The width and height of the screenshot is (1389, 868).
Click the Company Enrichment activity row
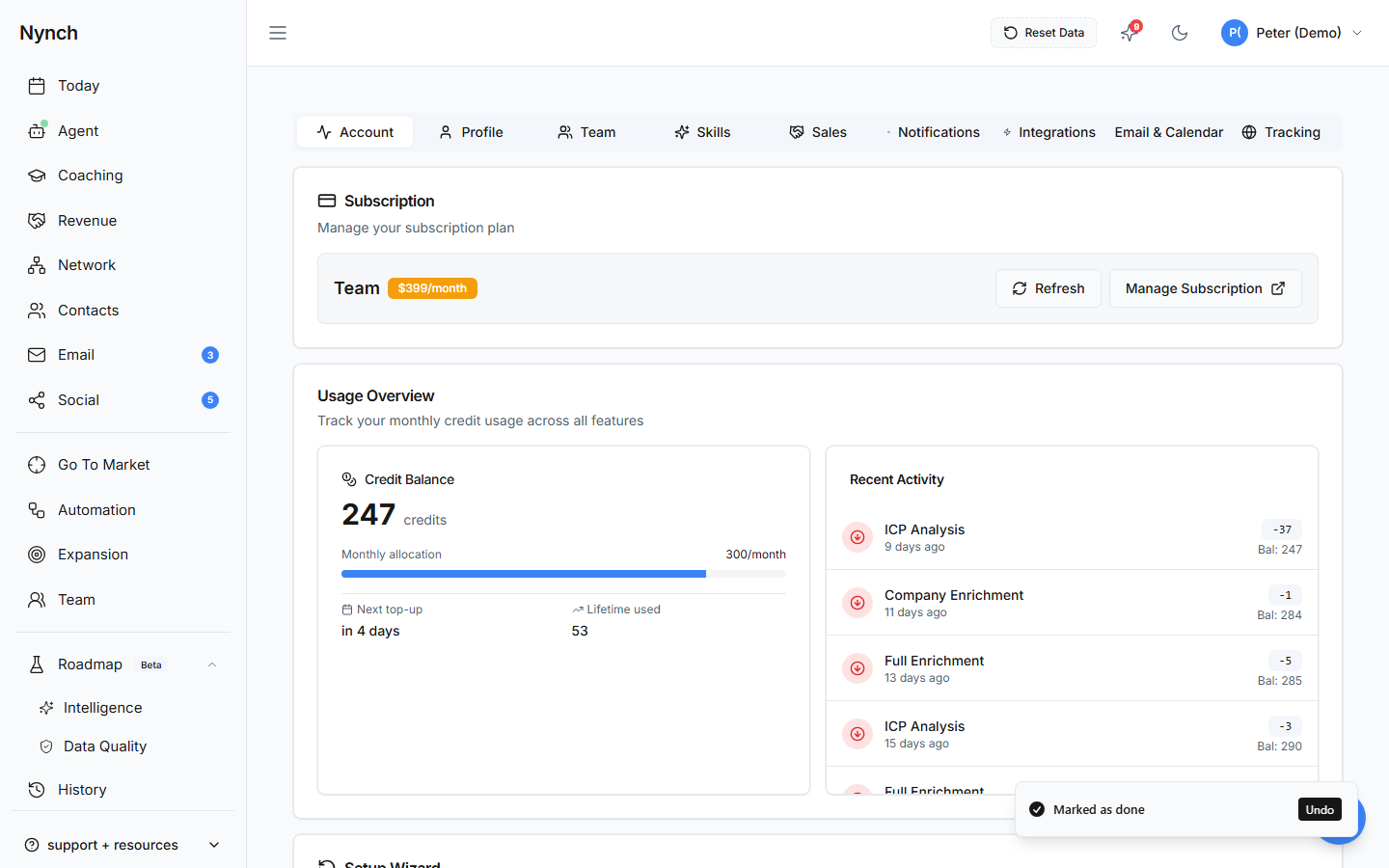point(1072,603)
